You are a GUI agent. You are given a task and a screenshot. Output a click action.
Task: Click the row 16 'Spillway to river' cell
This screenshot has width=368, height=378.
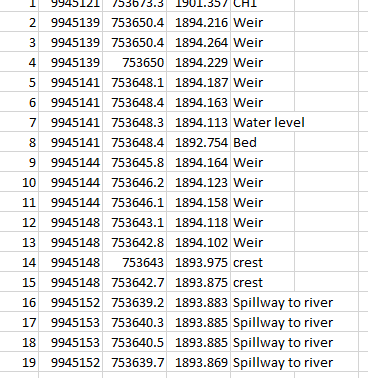pos(262,302)
